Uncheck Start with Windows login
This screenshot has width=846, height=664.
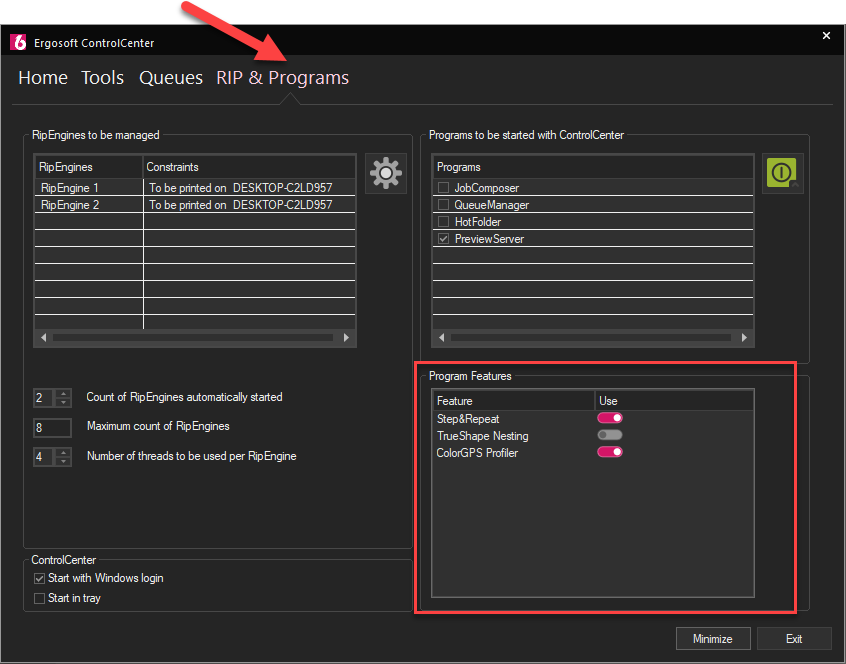[39, 579]
